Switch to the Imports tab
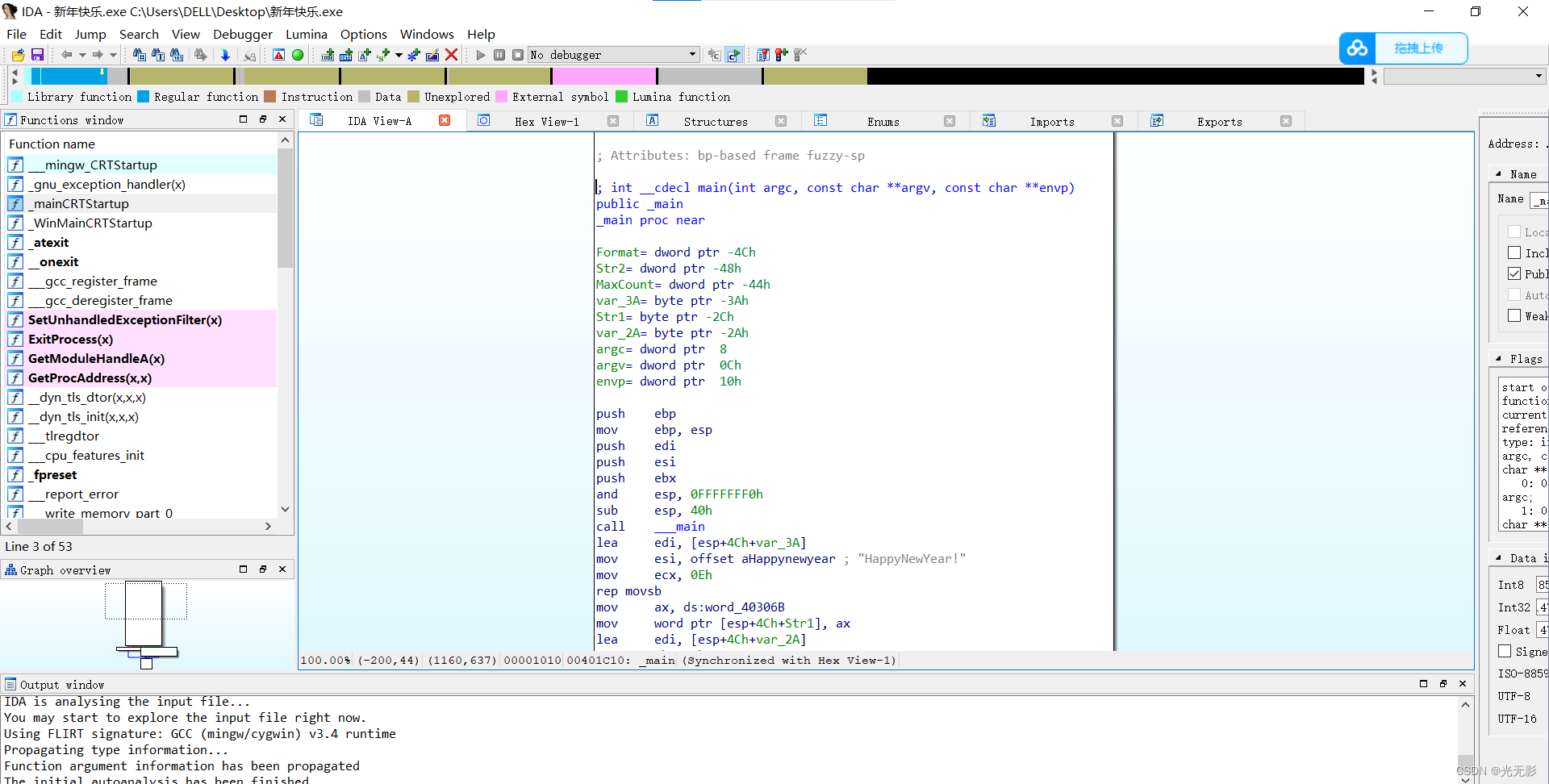 tap(1052, 122)
